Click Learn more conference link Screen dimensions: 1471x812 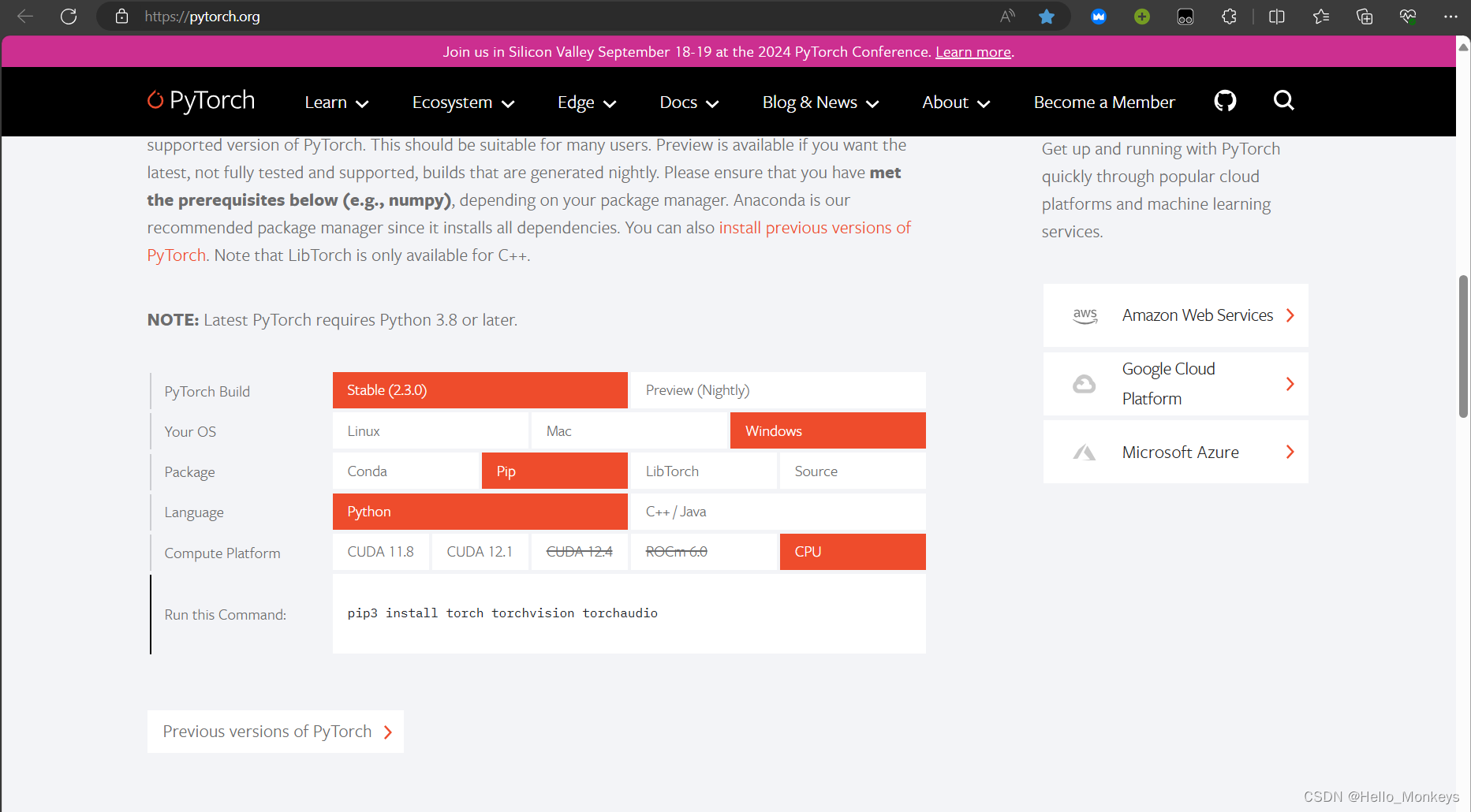[973, 52]
